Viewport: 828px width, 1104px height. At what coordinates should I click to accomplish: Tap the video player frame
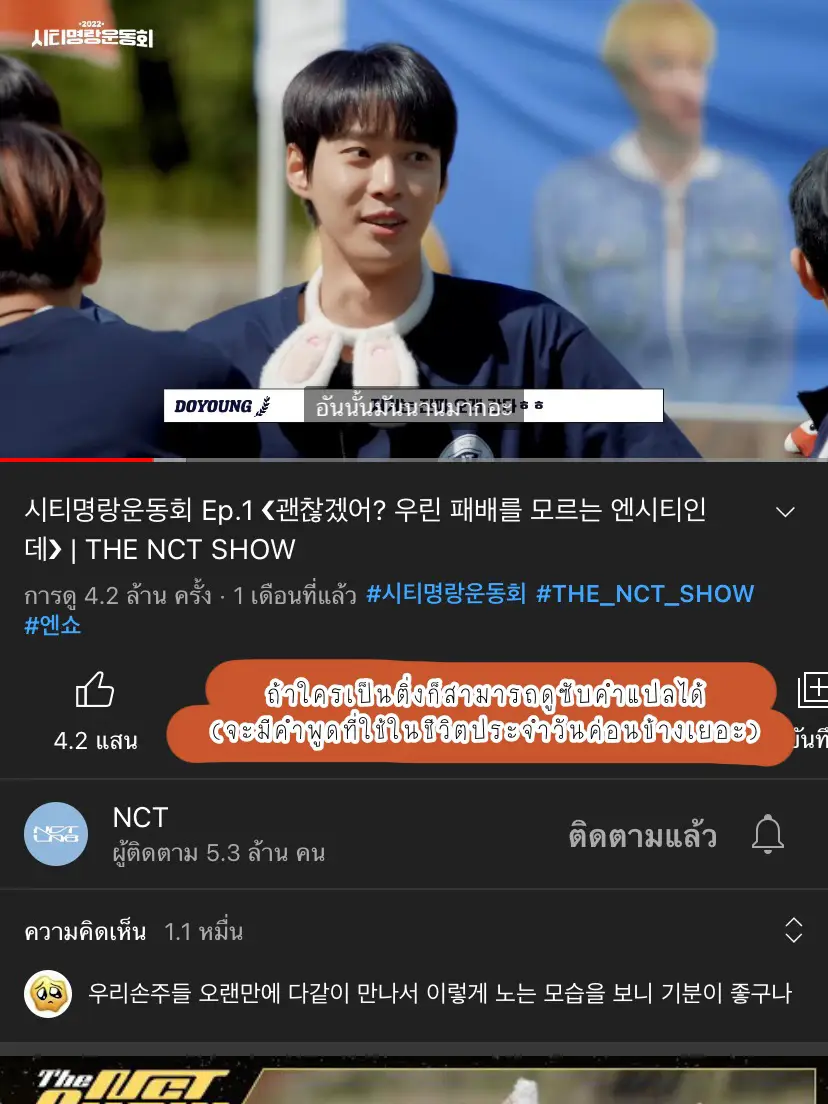click(414, 229)
